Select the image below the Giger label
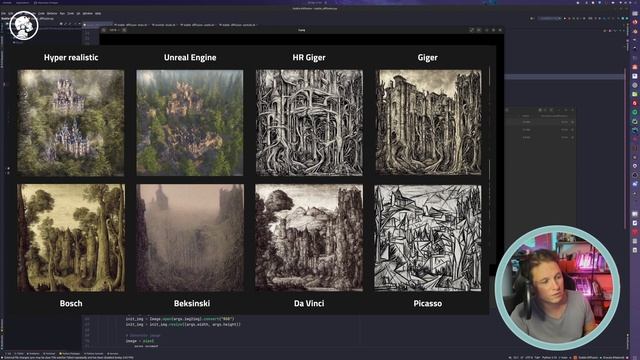 pyautogui.click(x=428, y=122)
